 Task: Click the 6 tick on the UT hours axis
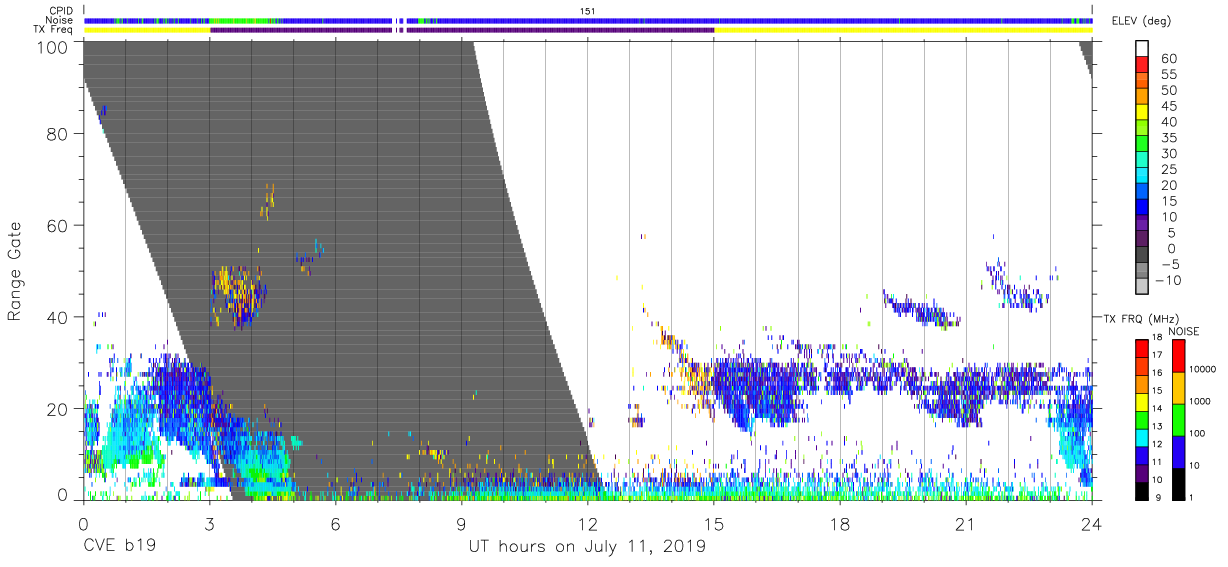pos(335,523)
